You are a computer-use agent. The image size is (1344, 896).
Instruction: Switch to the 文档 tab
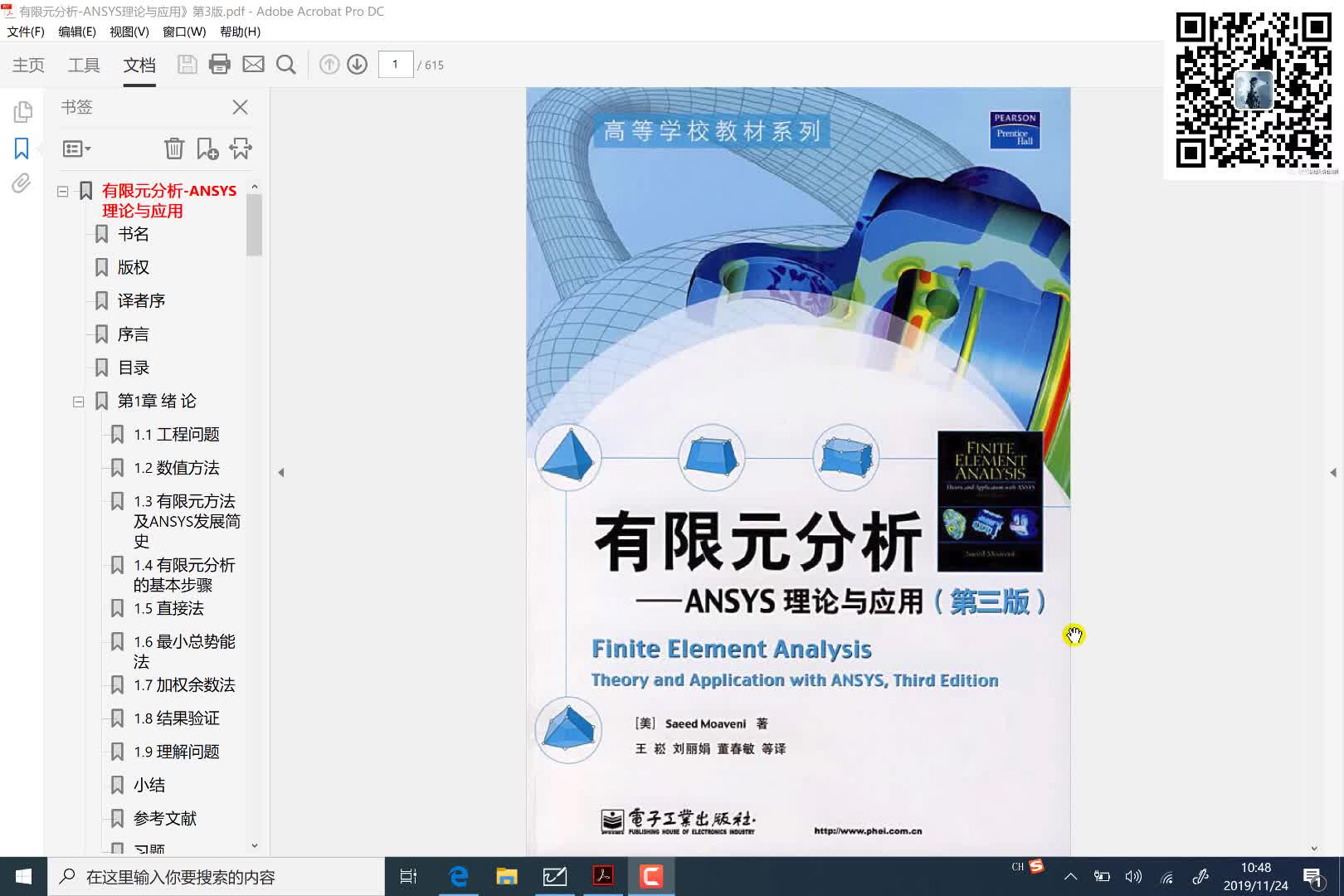[x=139, y=65]
